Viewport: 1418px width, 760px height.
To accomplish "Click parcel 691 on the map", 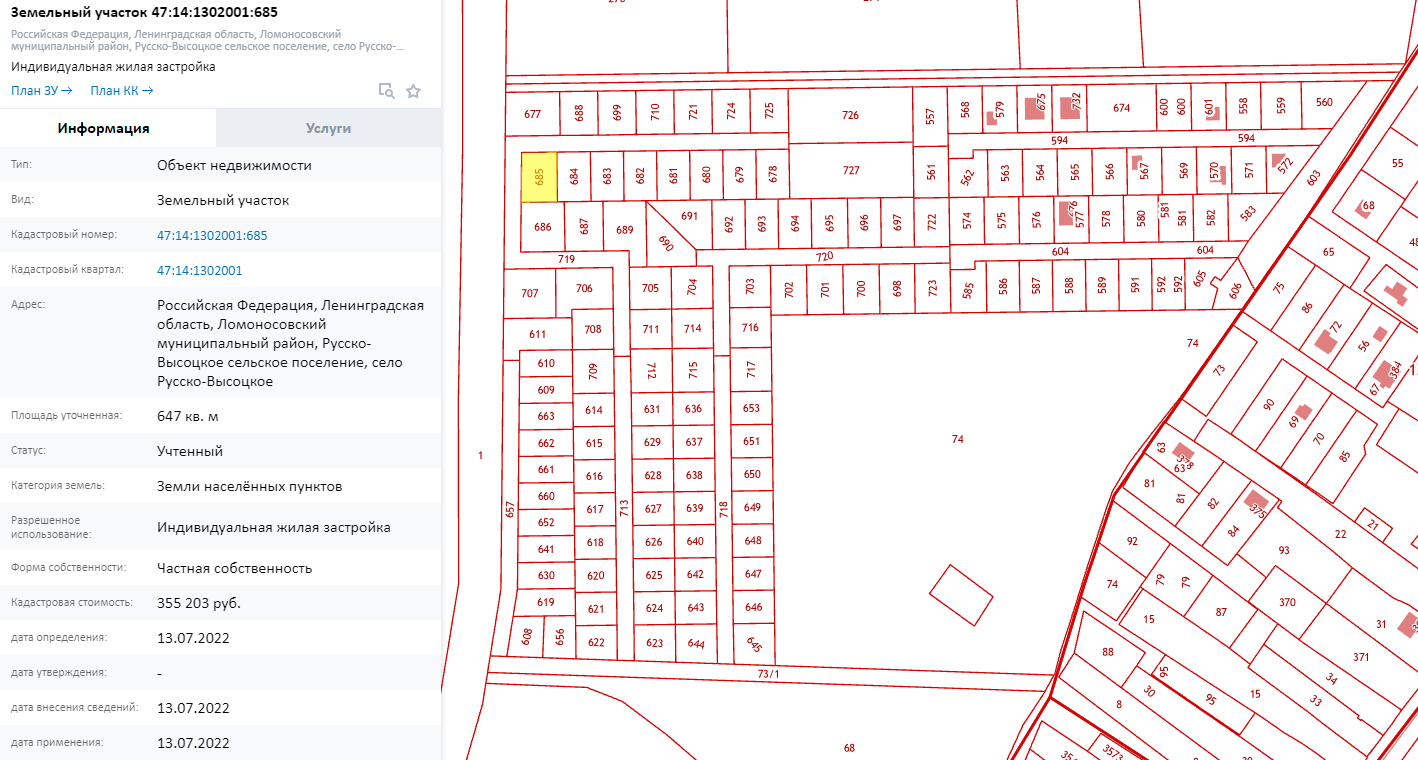I will (x=689, y=216).
